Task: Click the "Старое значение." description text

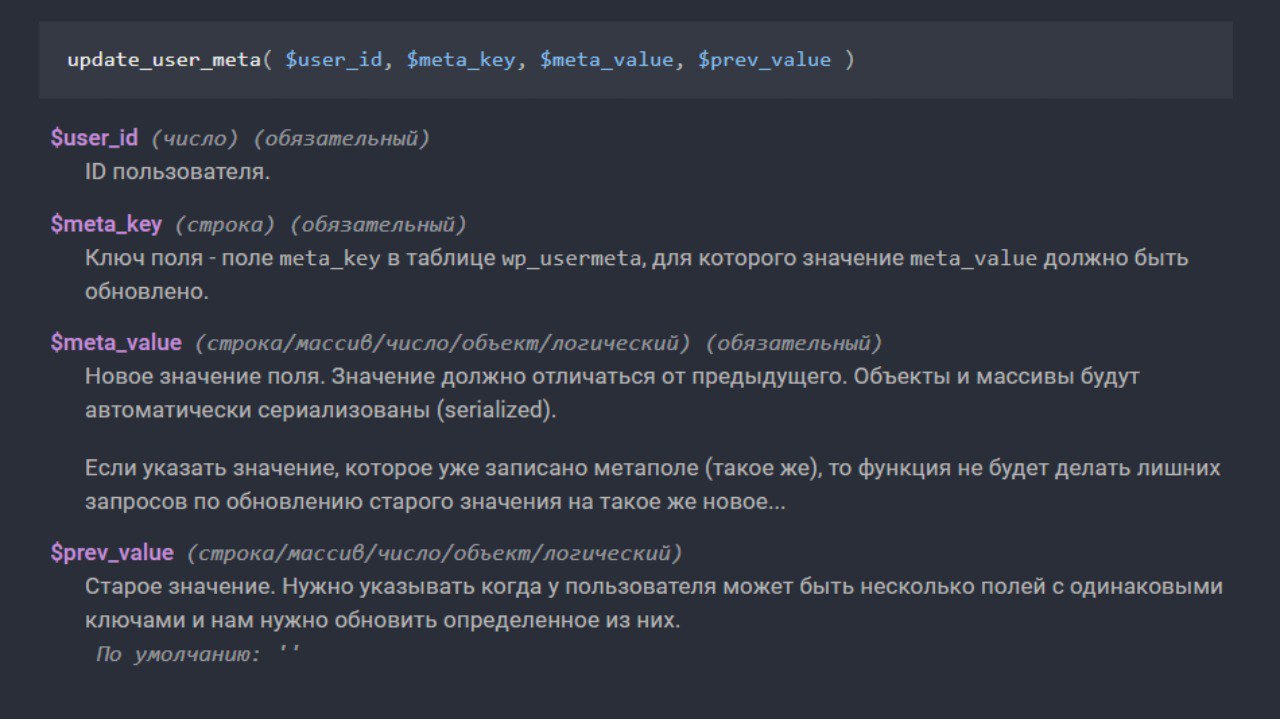Action: pos(176,586)
